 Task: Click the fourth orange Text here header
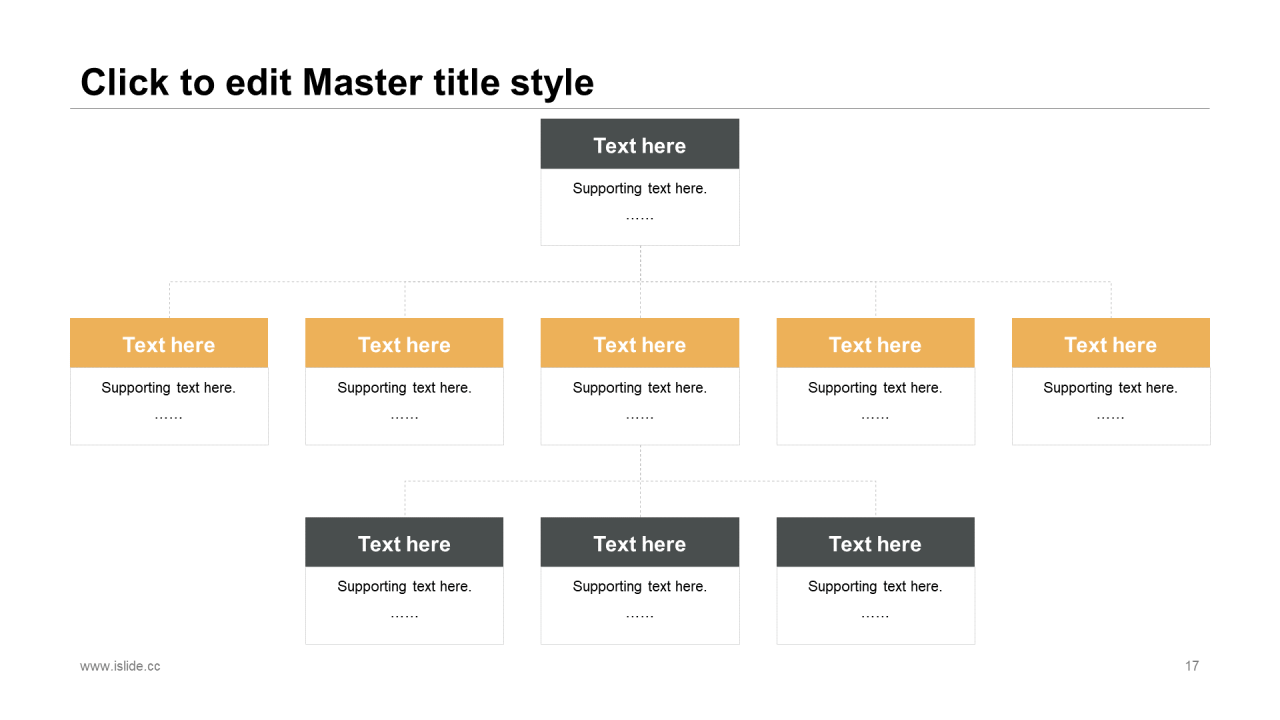tap(875, 344)
